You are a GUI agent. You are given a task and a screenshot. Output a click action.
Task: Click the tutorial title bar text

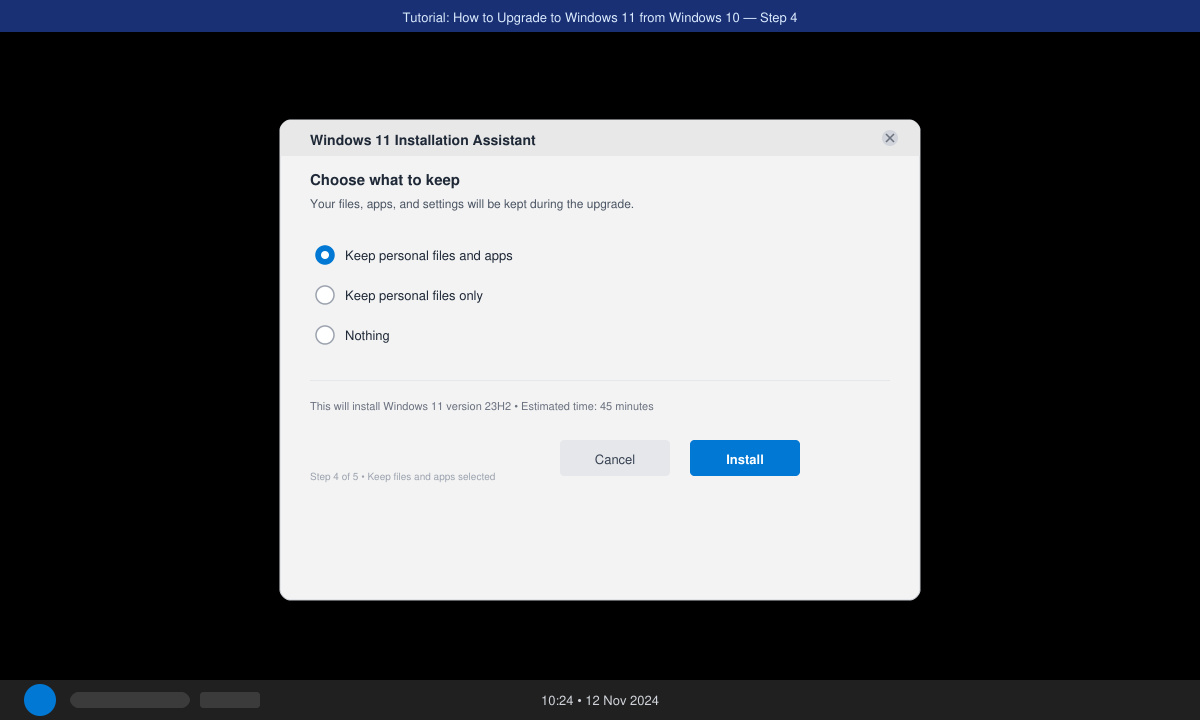[600, 17]
